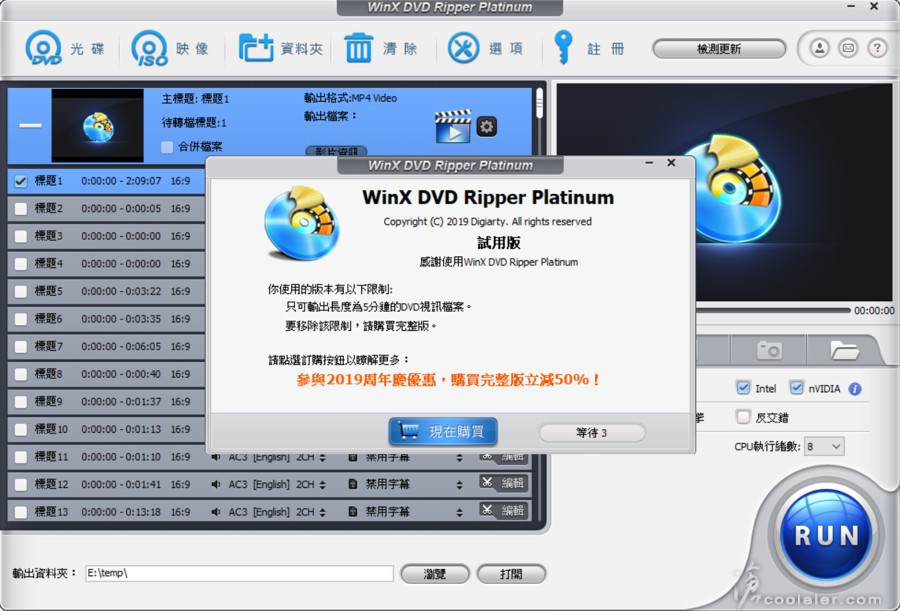Select the 標題7 checkbox
900x611 pixels.
pos(21,346)
